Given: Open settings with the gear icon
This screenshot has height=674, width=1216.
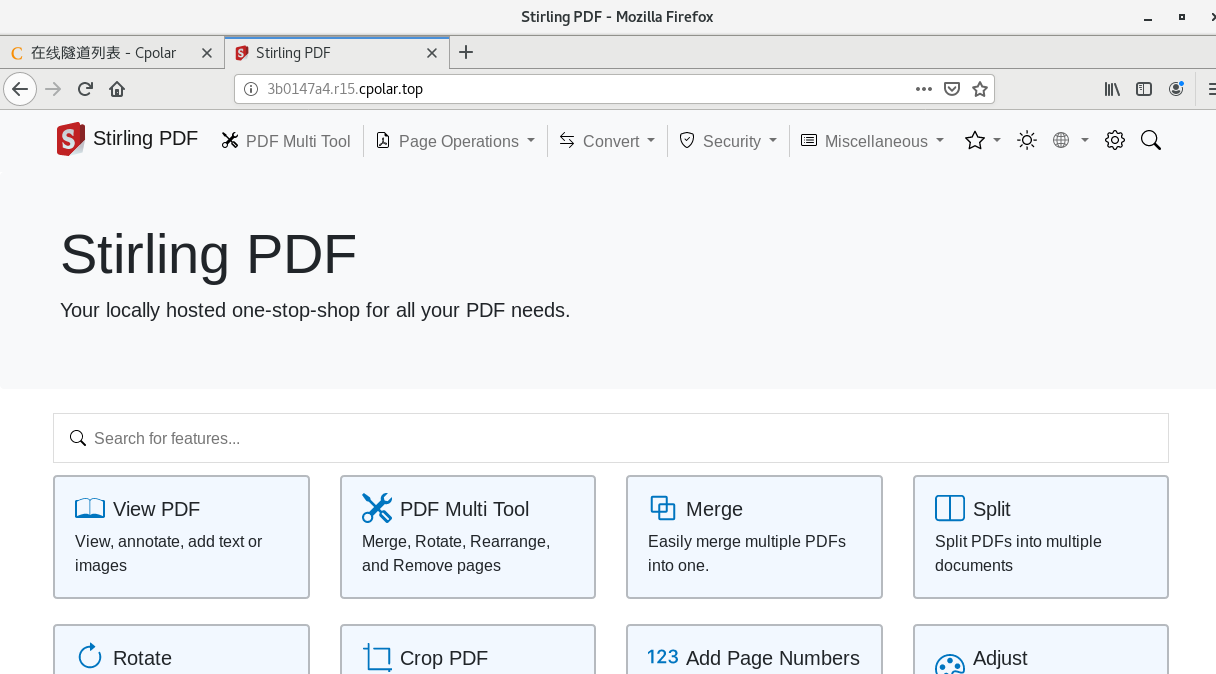Looking at the screenshot, I should point(1115,141).
